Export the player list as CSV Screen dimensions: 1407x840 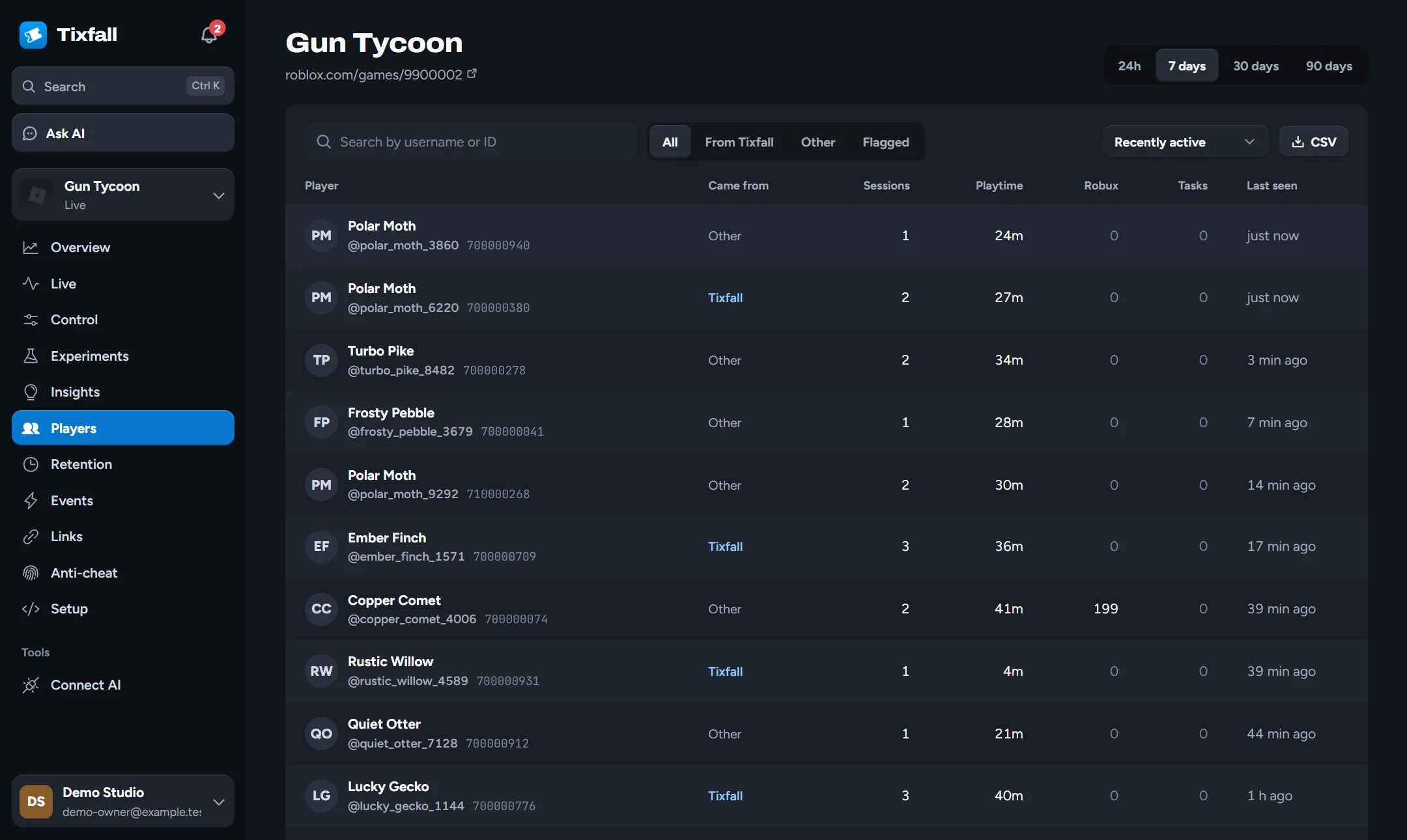(x=1313, y=142)
